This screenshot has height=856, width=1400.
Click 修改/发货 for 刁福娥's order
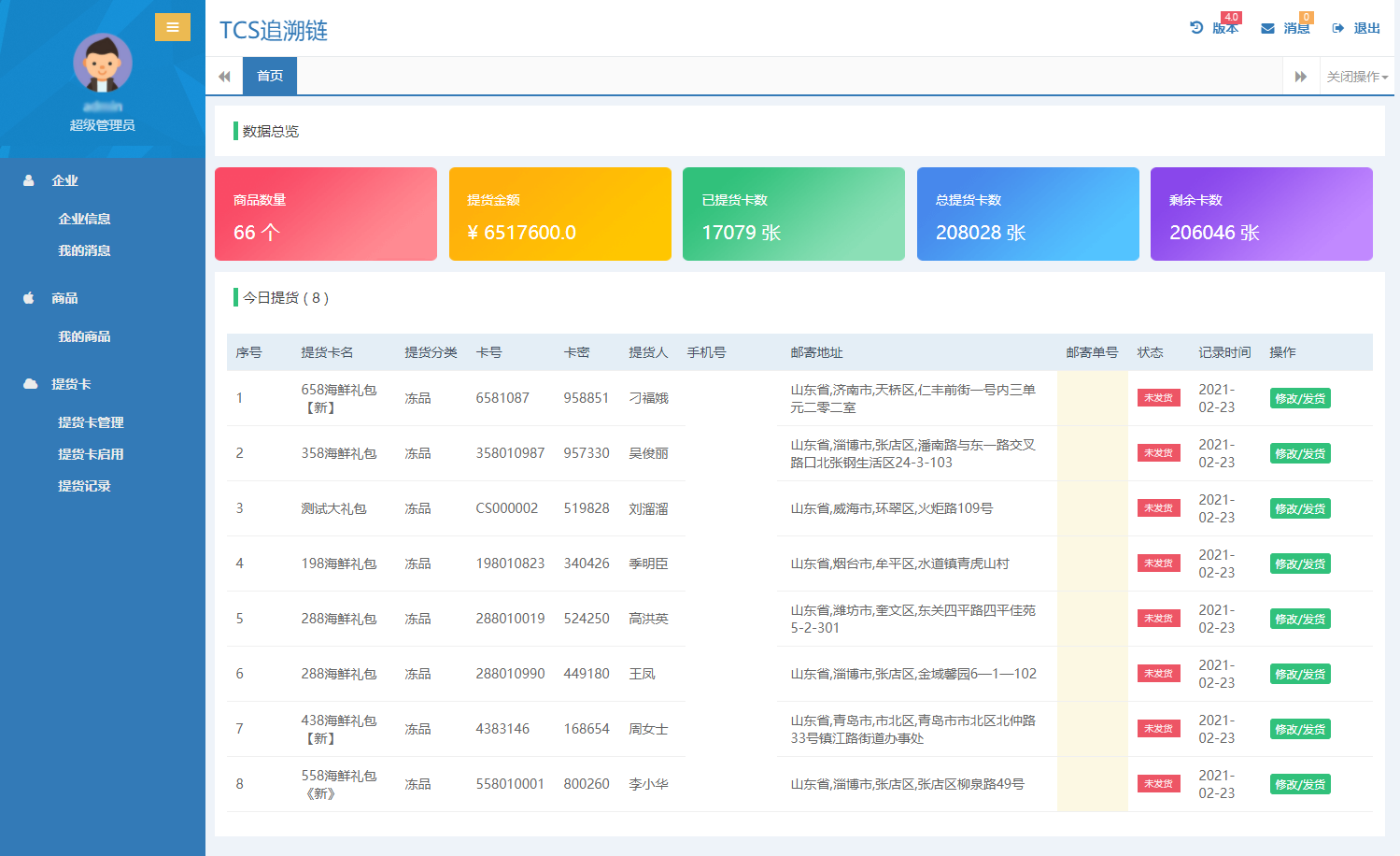point(1300,398)
